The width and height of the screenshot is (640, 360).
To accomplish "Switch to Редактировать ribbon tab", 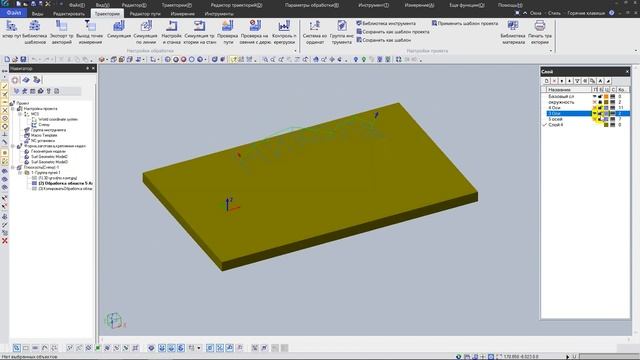I will [x=69, y=14].
